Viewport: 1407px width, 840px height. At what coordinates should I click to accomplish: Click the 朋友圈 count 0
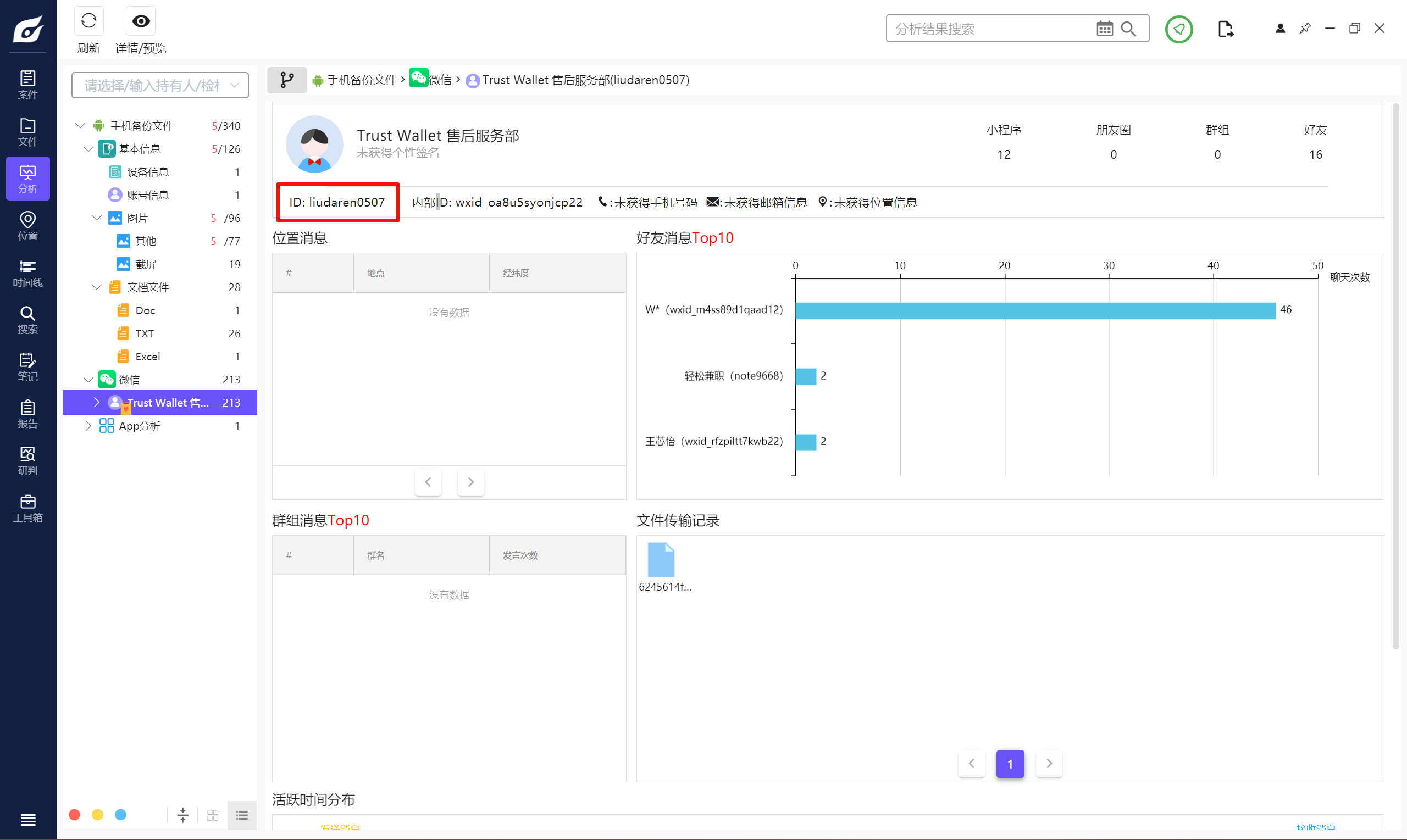coord(1113,154)
